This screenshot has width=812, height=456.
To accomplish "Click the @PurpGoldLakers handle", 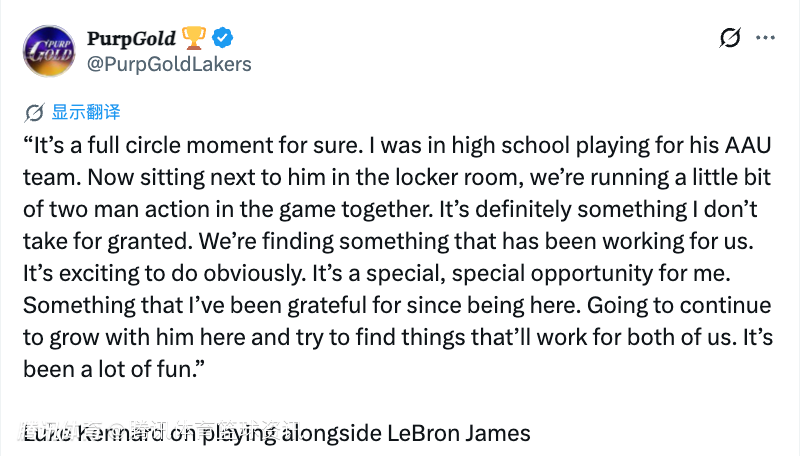I will point(169,65).
